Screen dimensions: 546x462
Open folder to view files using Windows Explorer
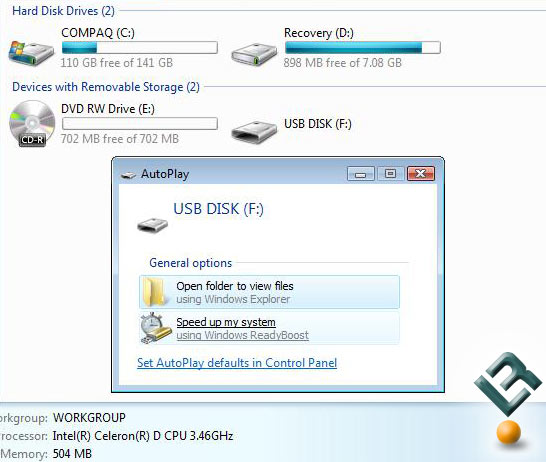coord(270,292)
